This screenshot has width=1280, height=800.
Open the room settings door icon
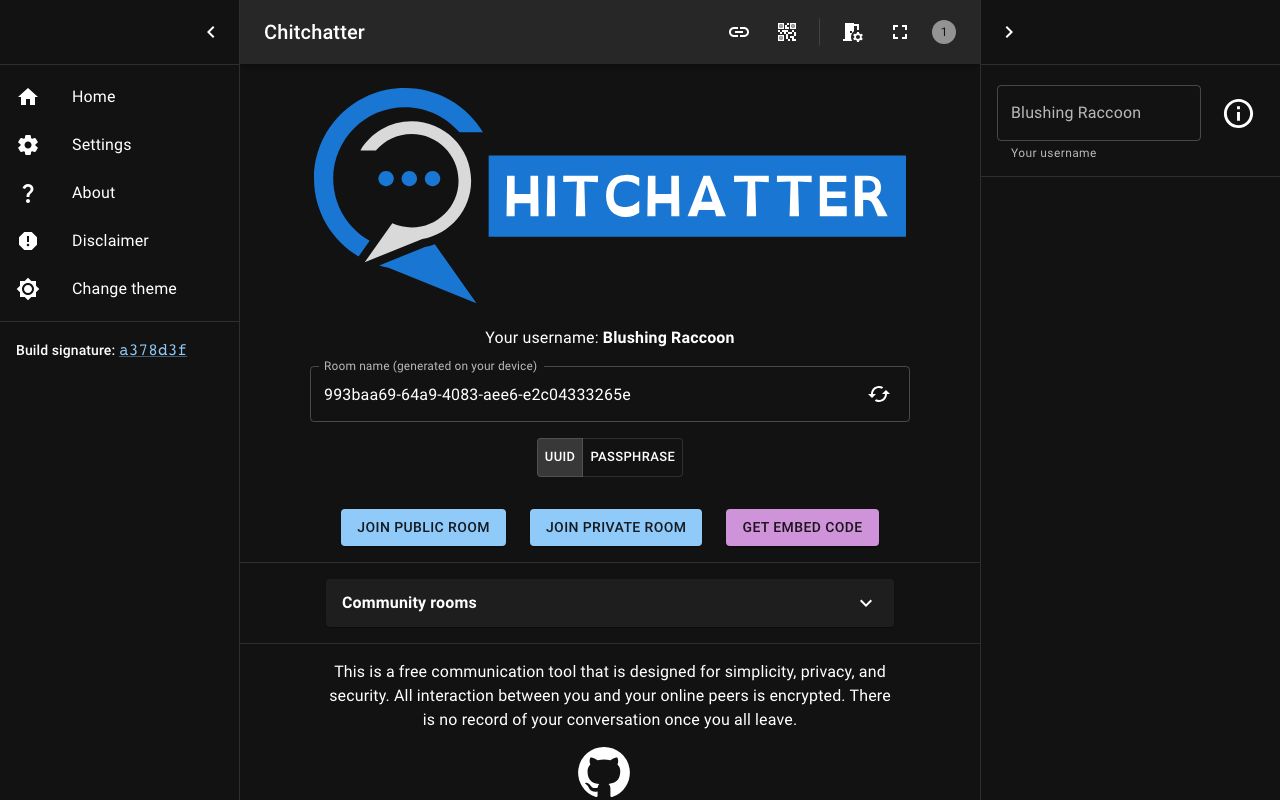852,32
